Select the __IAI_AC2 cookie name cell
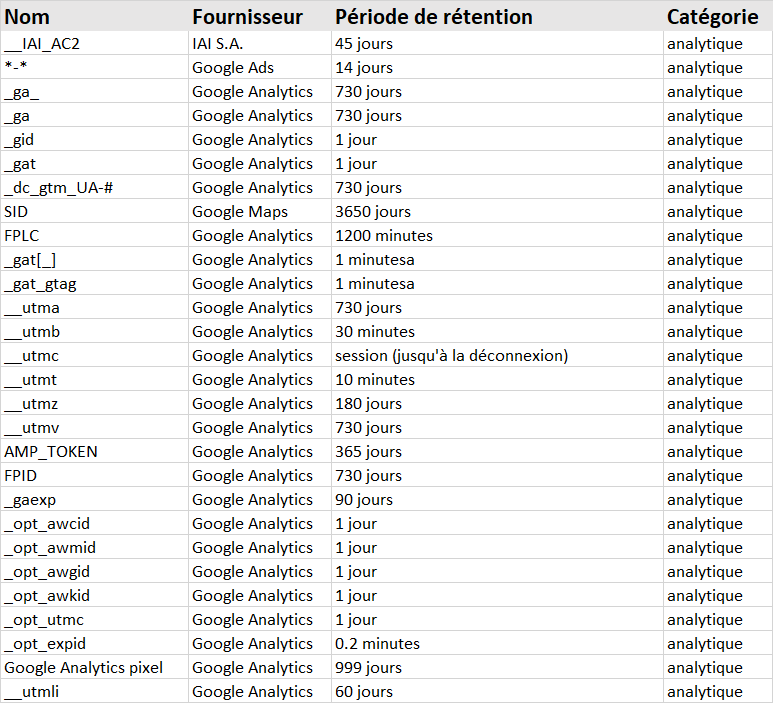The width and height of the screenshot is (773, 703). pos(41,44)
